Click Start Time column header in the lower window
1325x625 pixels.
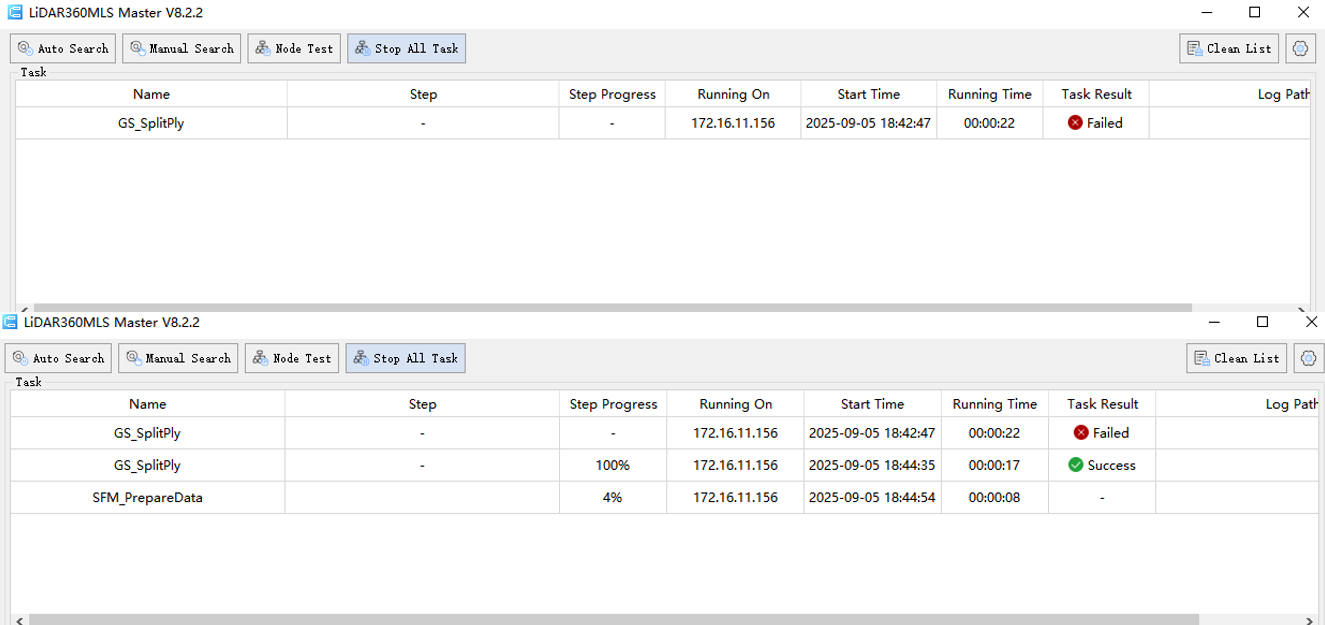[x=872, y=405]
